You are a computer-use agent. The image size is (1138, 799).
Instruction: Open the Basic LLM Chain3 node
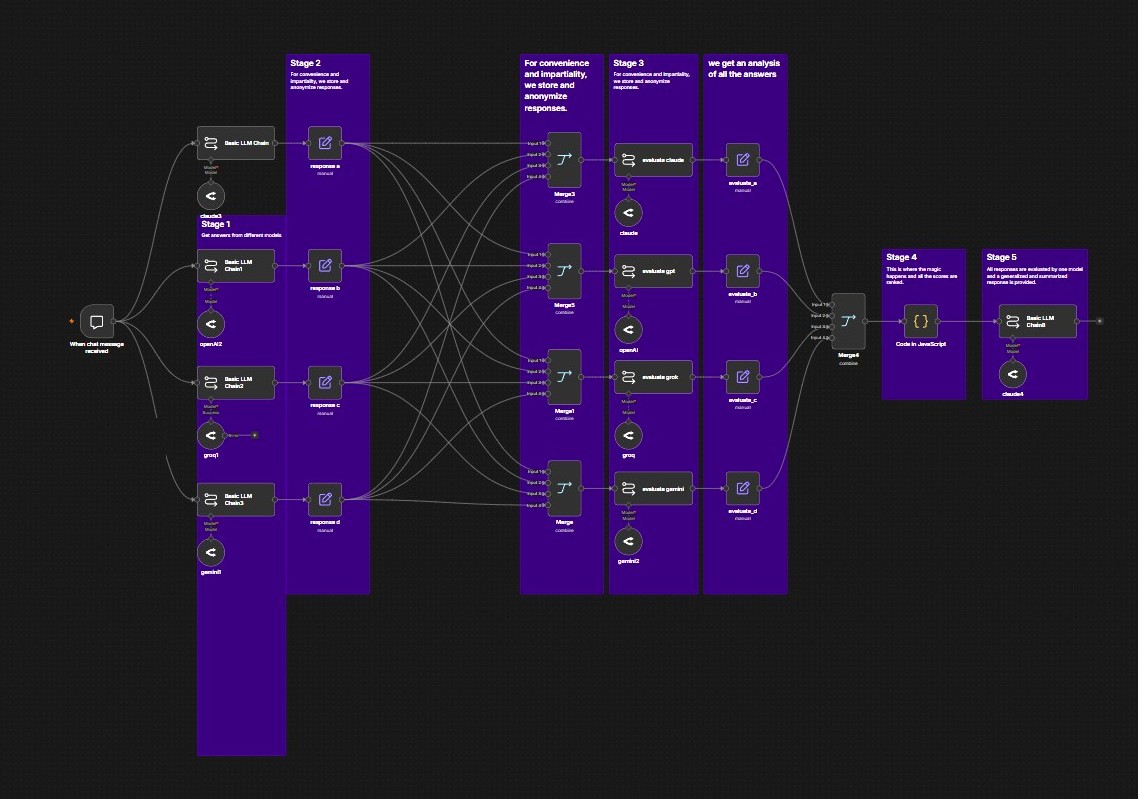point(236,499)
